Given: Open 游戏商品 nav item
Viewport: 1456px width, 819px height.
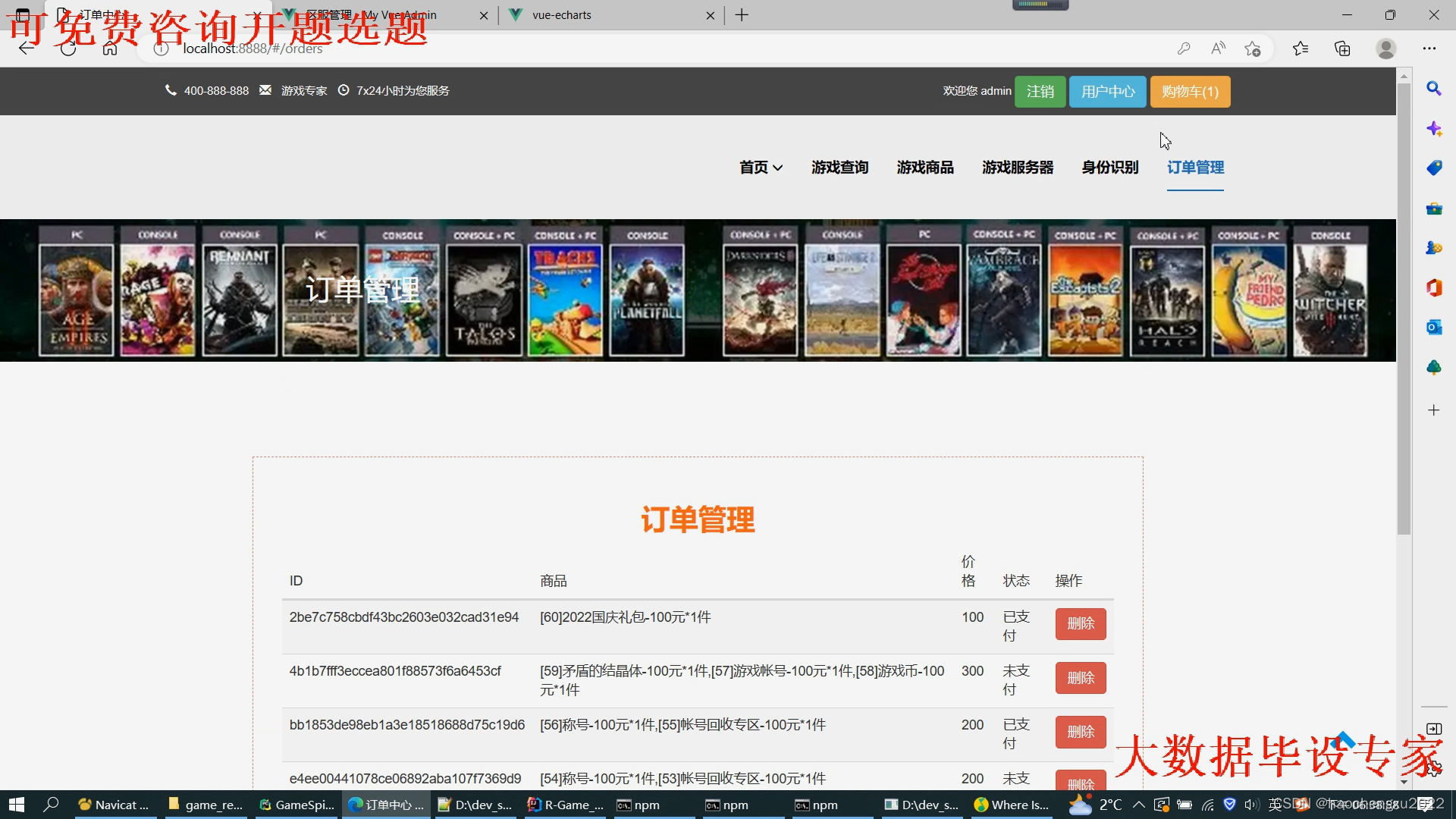Looking at the screenshot, I should click(925, 168).
